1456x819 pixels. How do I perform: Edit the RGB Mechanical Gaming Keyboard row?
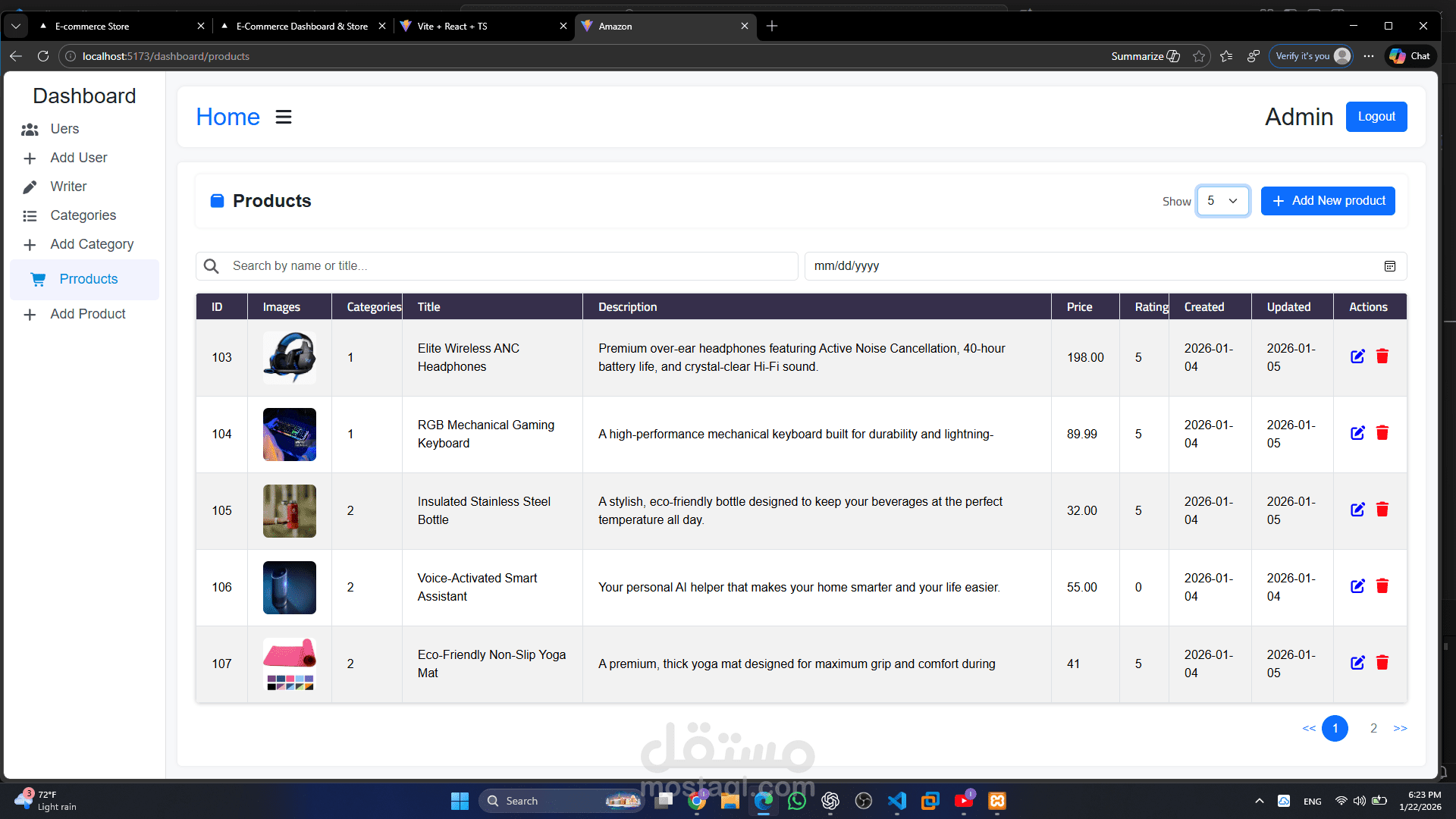coord(1357,433)
